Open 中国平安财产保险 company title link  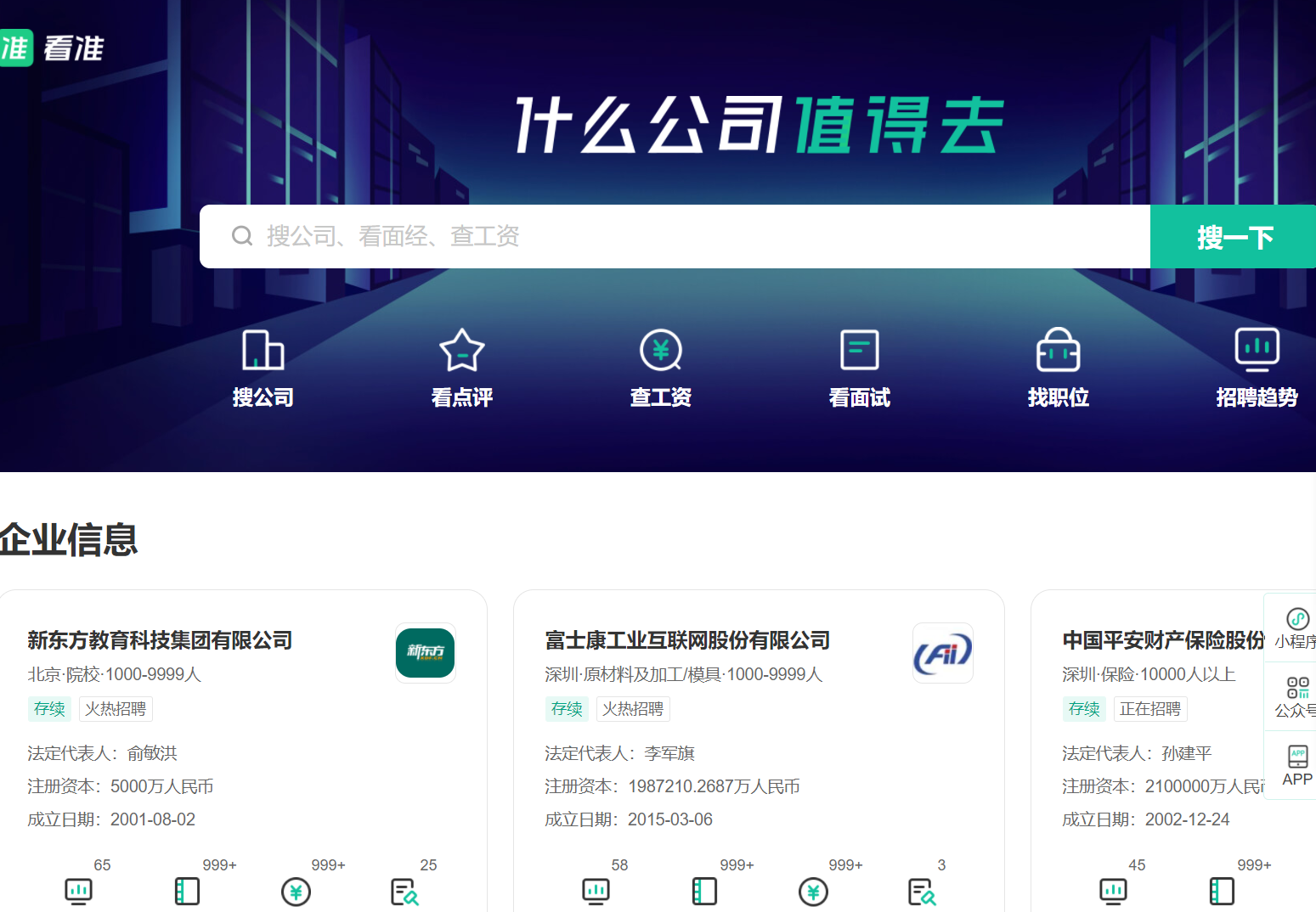1162,640
